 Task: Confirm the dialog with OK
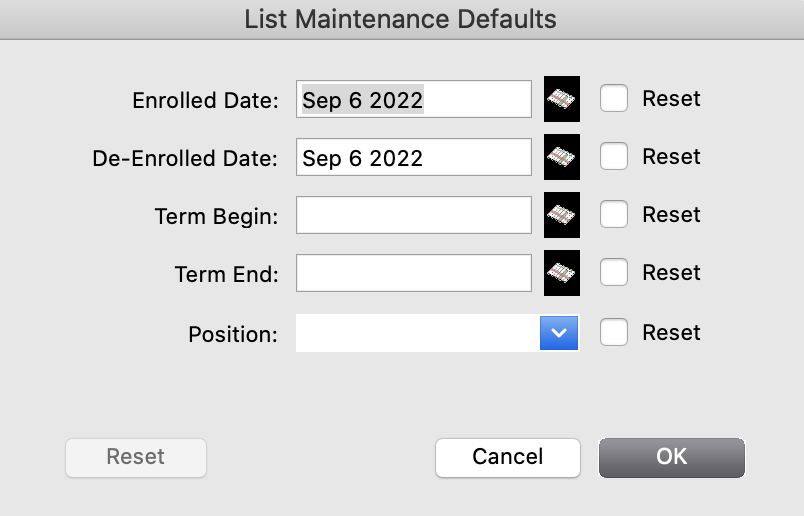[671, 457]
